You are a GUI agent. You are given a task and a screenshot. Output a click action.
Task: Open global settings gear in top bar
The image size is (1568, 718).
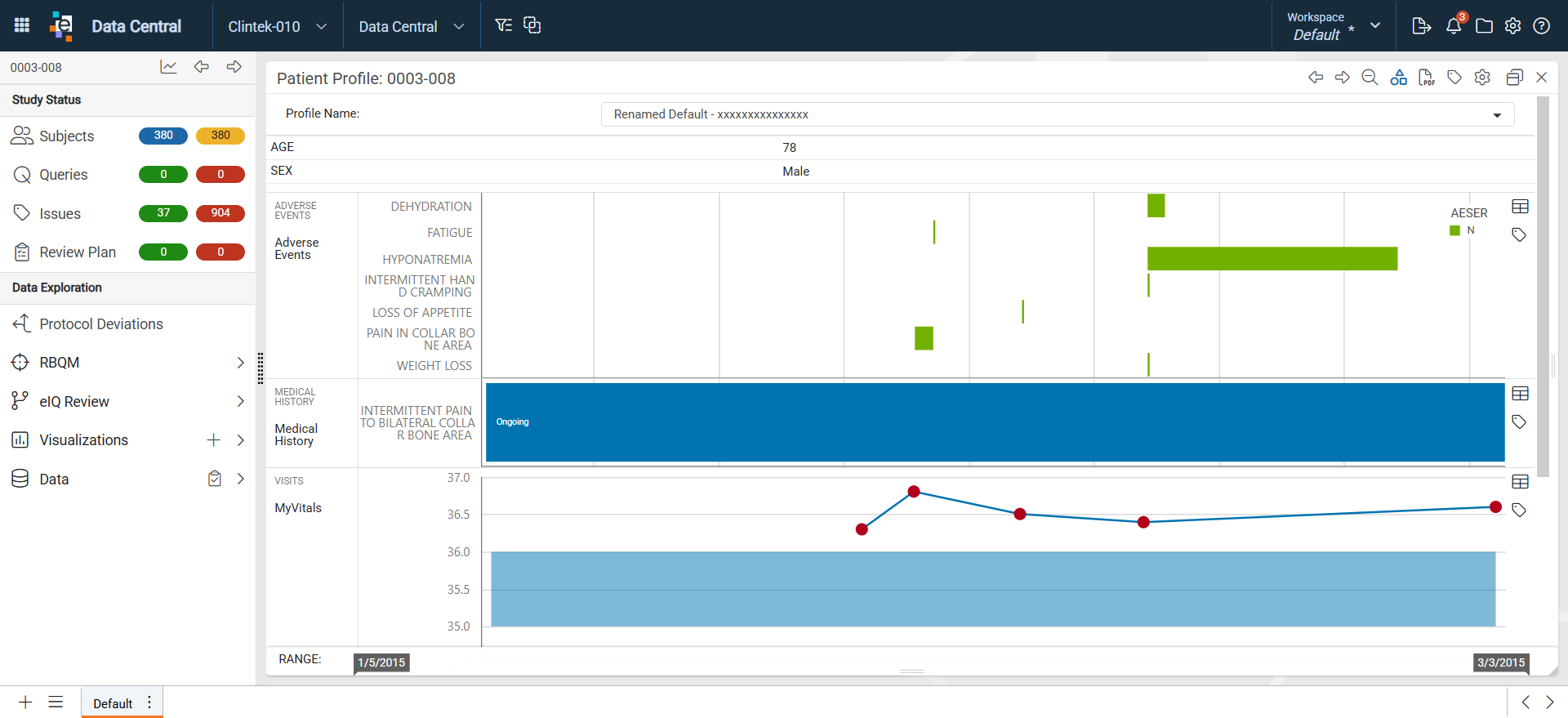[x=1513, y=26]
